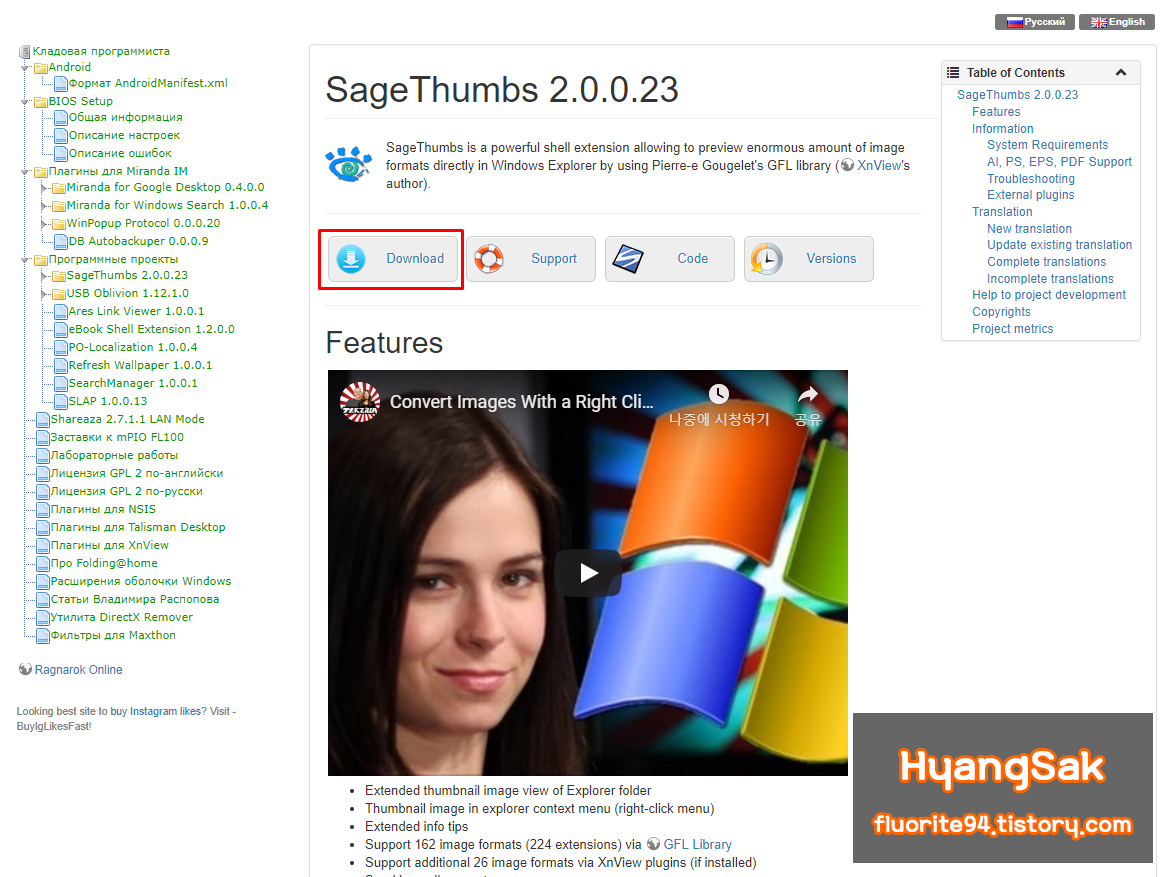The image size is (1163, 877).
Task: Open SearchManager 1.0.0.1 page
Action: (x=134, y=383)
